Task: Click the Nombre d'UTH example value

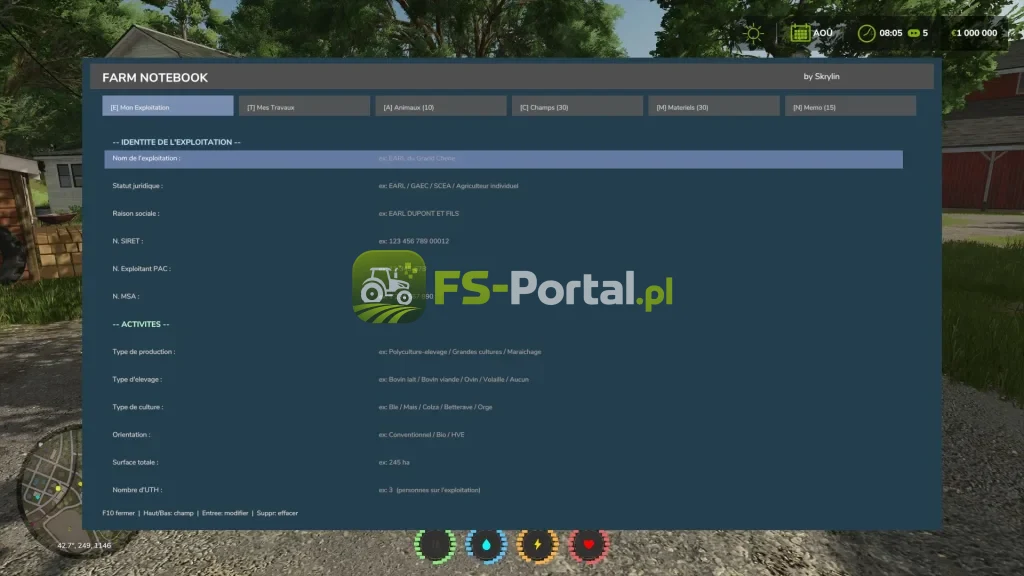Action: (429, 490)
